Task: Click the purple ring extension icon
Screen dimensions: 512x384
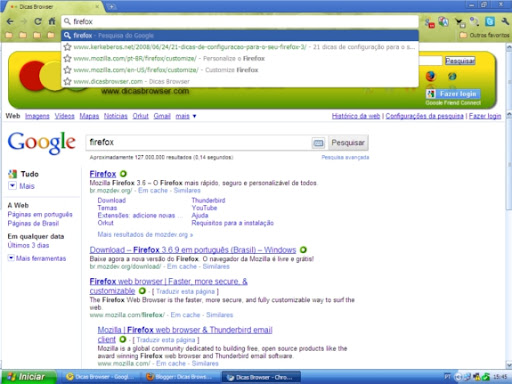Action: click(x=474, y=22)
